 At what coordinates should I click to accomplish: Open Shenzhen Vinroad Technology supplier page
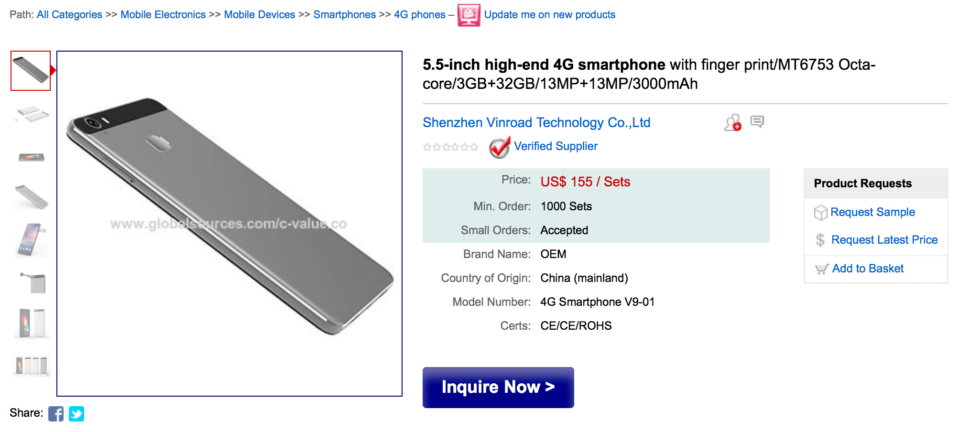click(537, 123)
